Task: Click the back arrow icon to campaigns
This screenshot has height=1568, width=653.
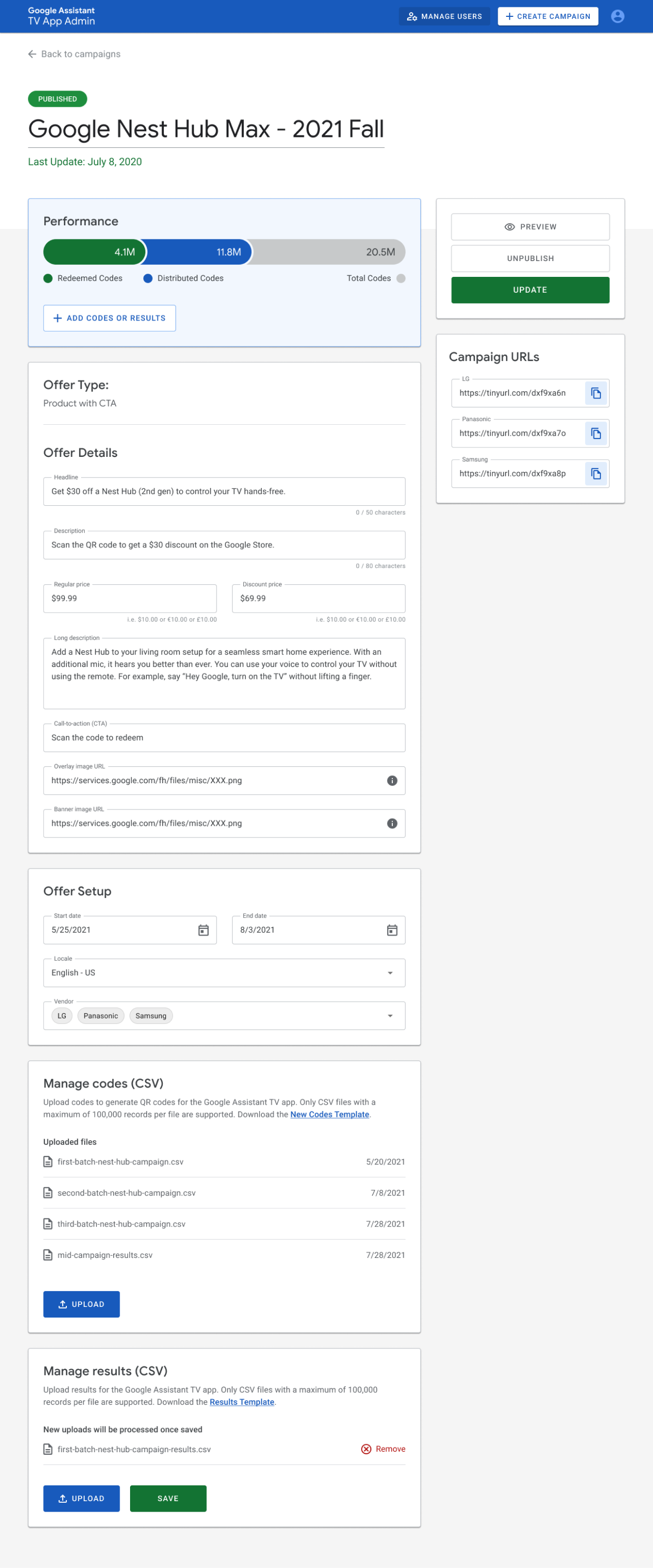Action: 32,54
